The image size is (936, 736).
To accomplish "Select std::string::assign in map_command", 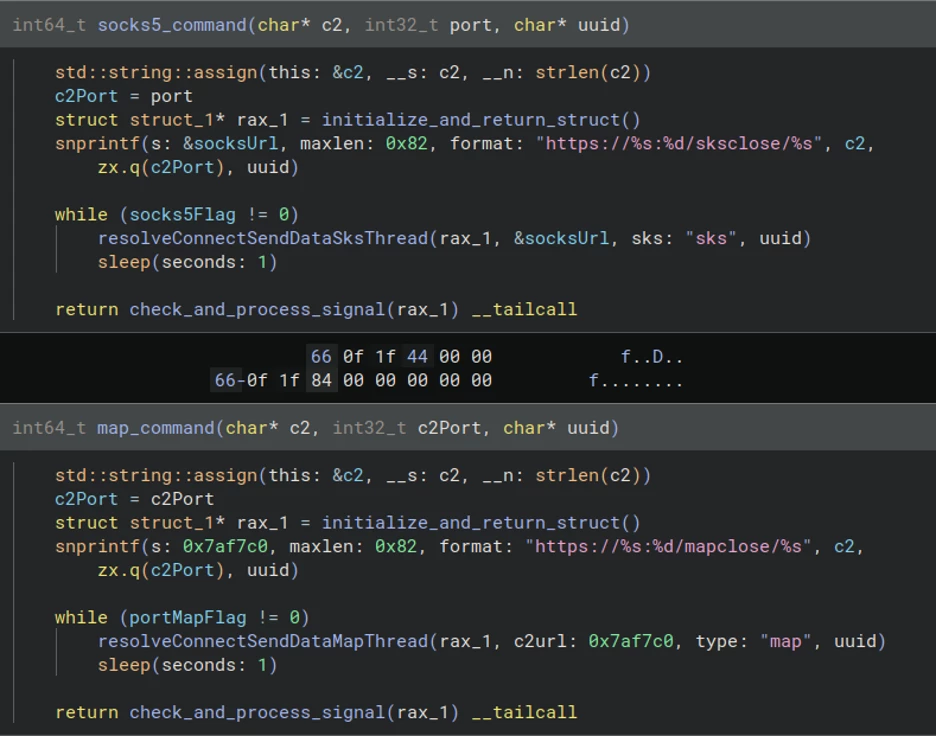I will click(156, 475).
